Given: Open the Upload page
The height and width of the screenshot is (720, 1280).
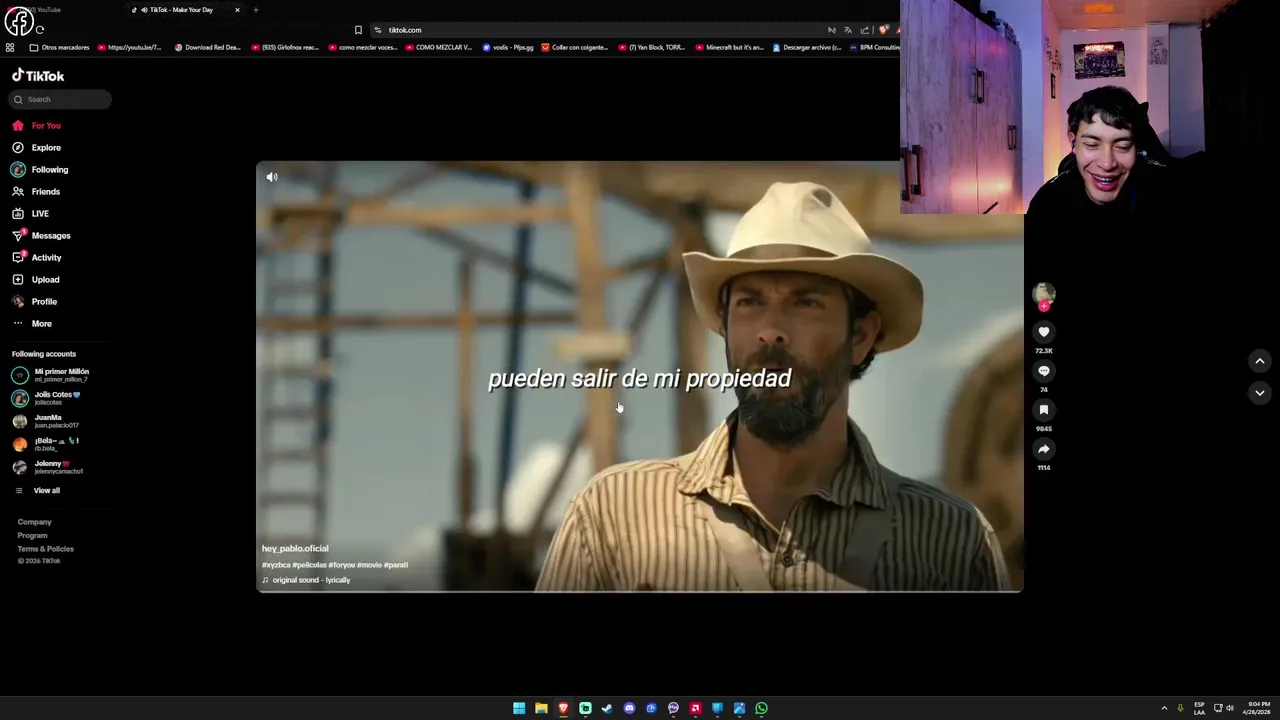Looking at the screenshot, I should 36,280.
